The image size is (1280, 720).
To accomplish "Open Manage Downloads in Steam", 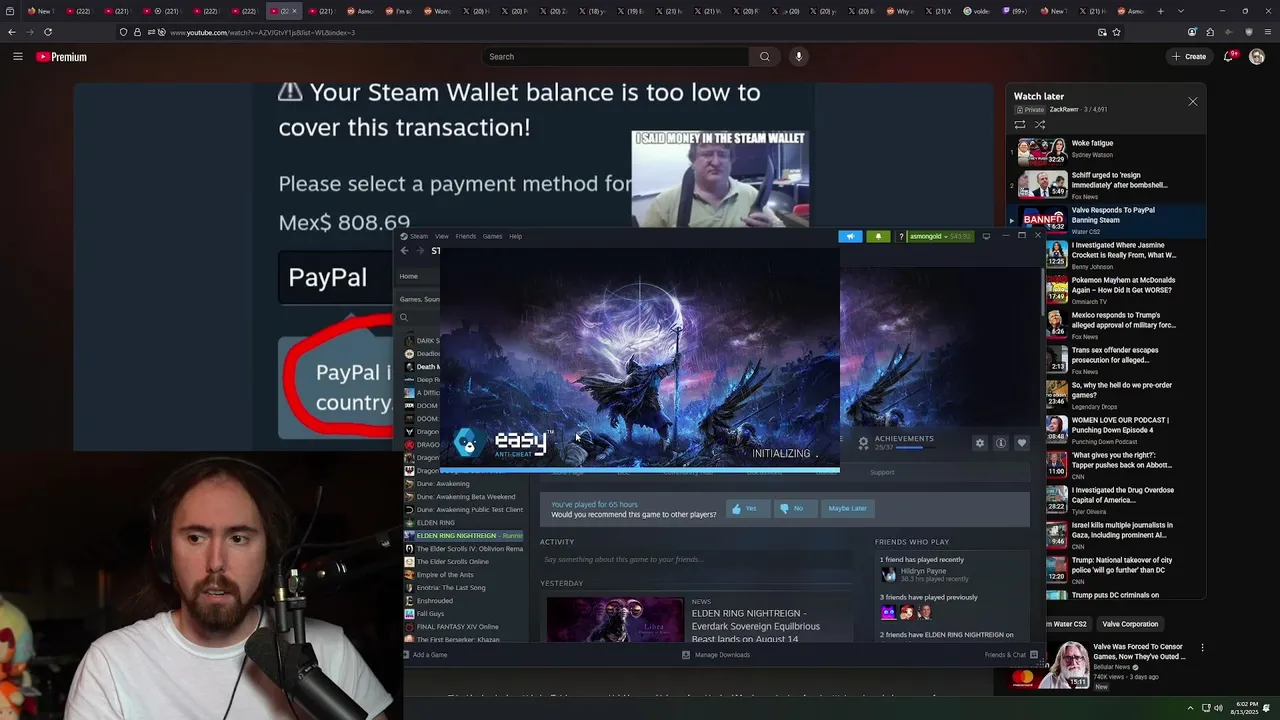I will pyautogui.click(x=716, y=655).
